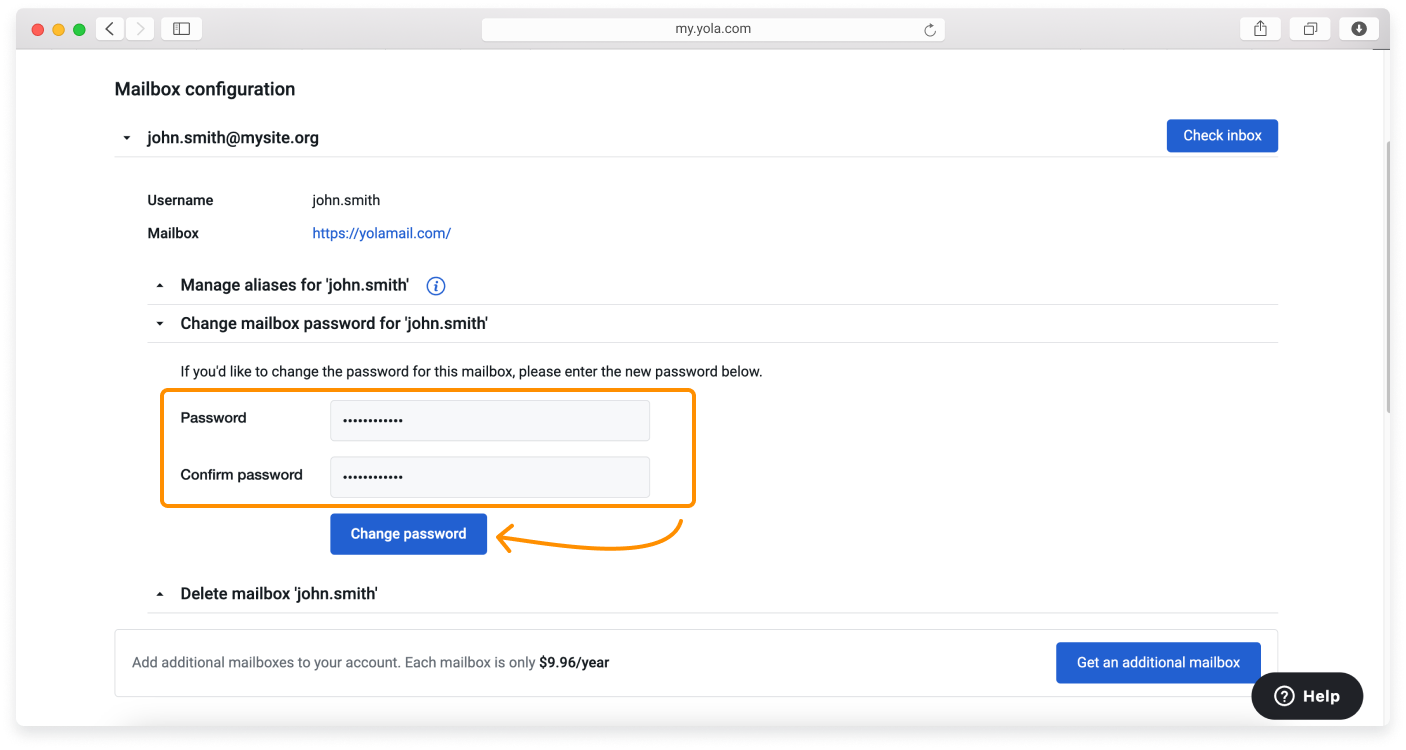The width and height of the screenshot is (1406, 750).
Task: Reload the page using the refresh icon
Action: tap(931, 29)
